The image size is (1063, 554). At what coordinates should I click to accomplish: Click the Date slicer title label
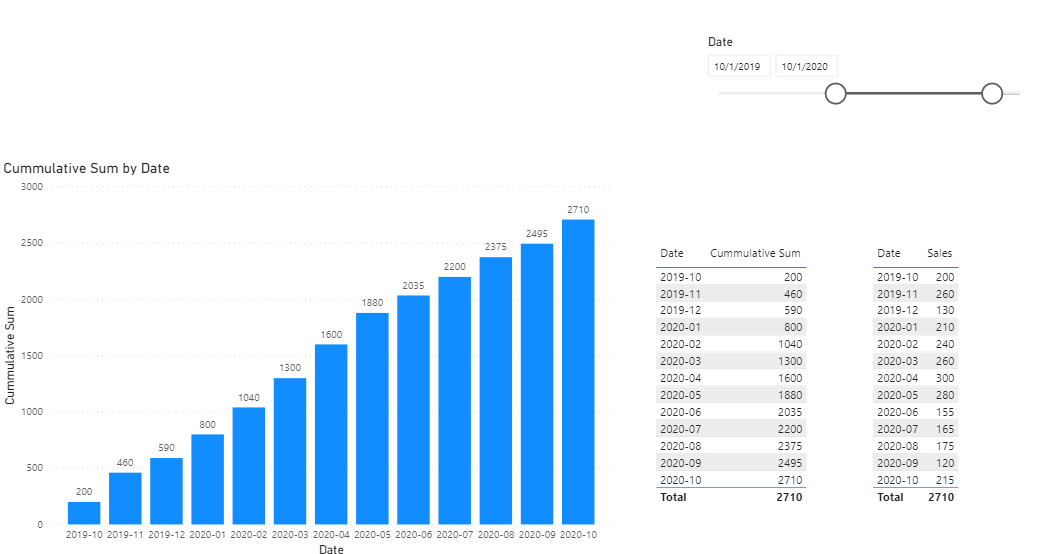[x=720, y=42]
